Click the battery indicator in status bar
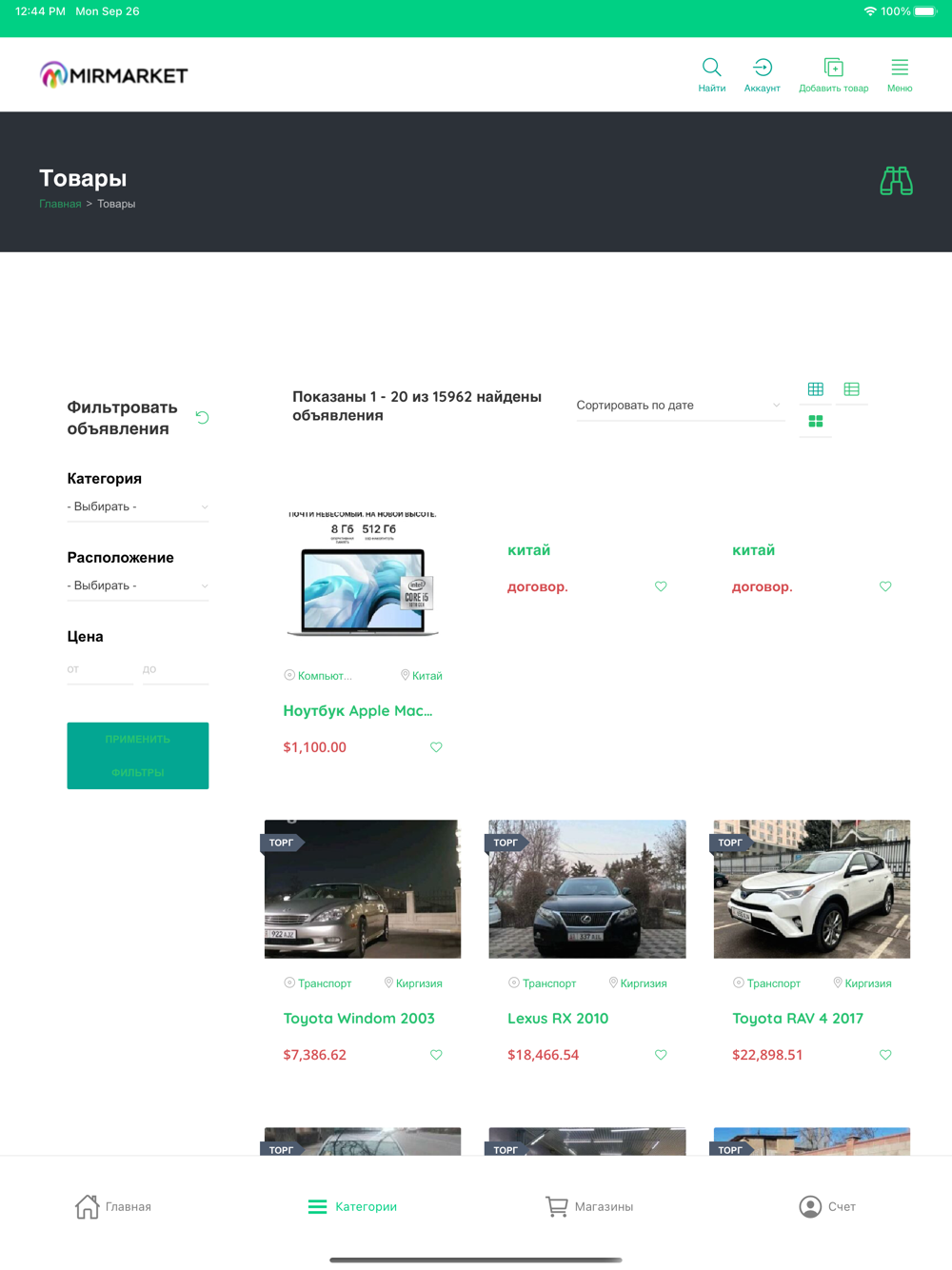The image size is (952, 1270). (926, 11)
